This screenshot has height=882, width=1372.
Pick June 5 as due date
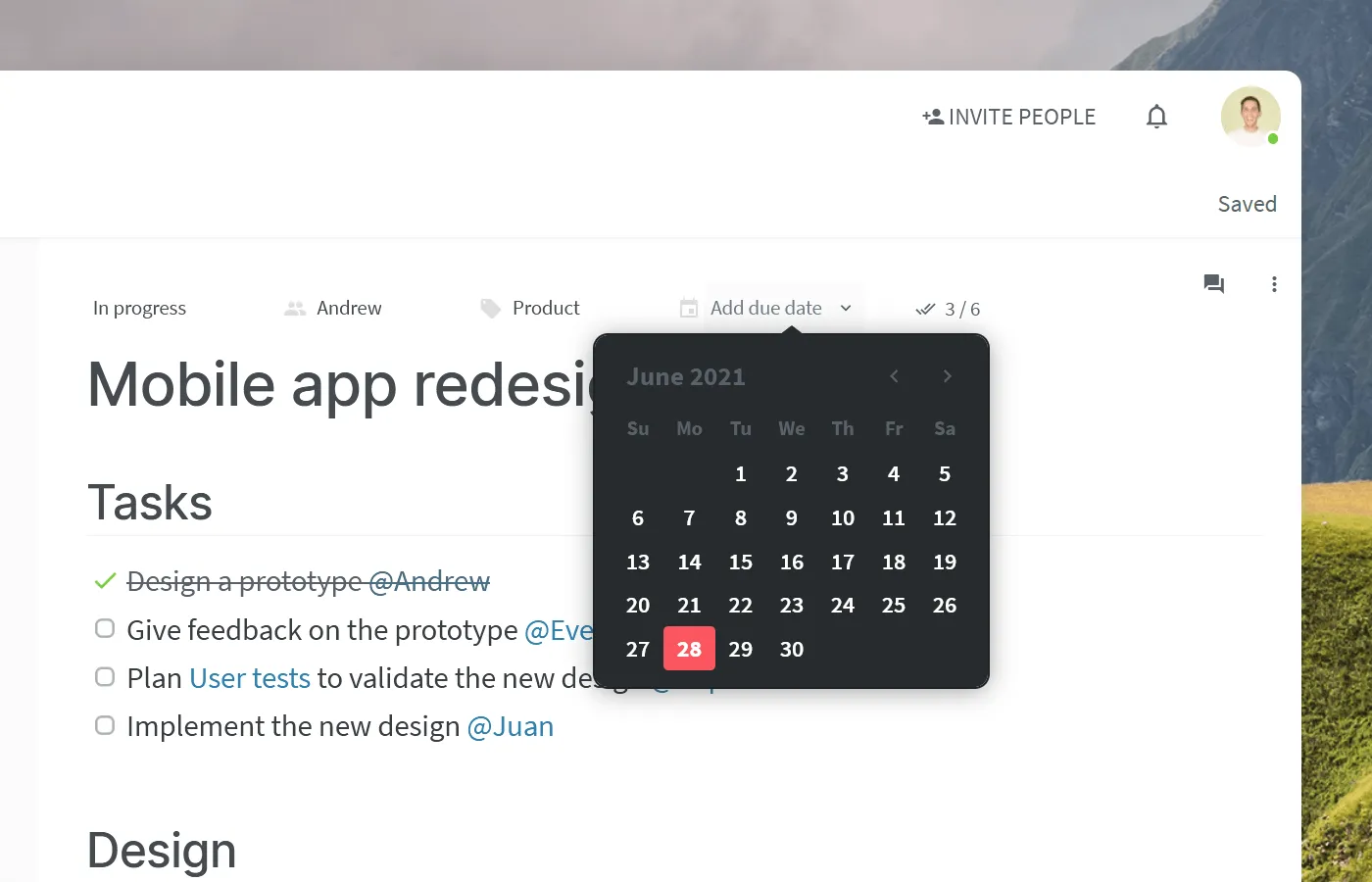tap(945, 474)
